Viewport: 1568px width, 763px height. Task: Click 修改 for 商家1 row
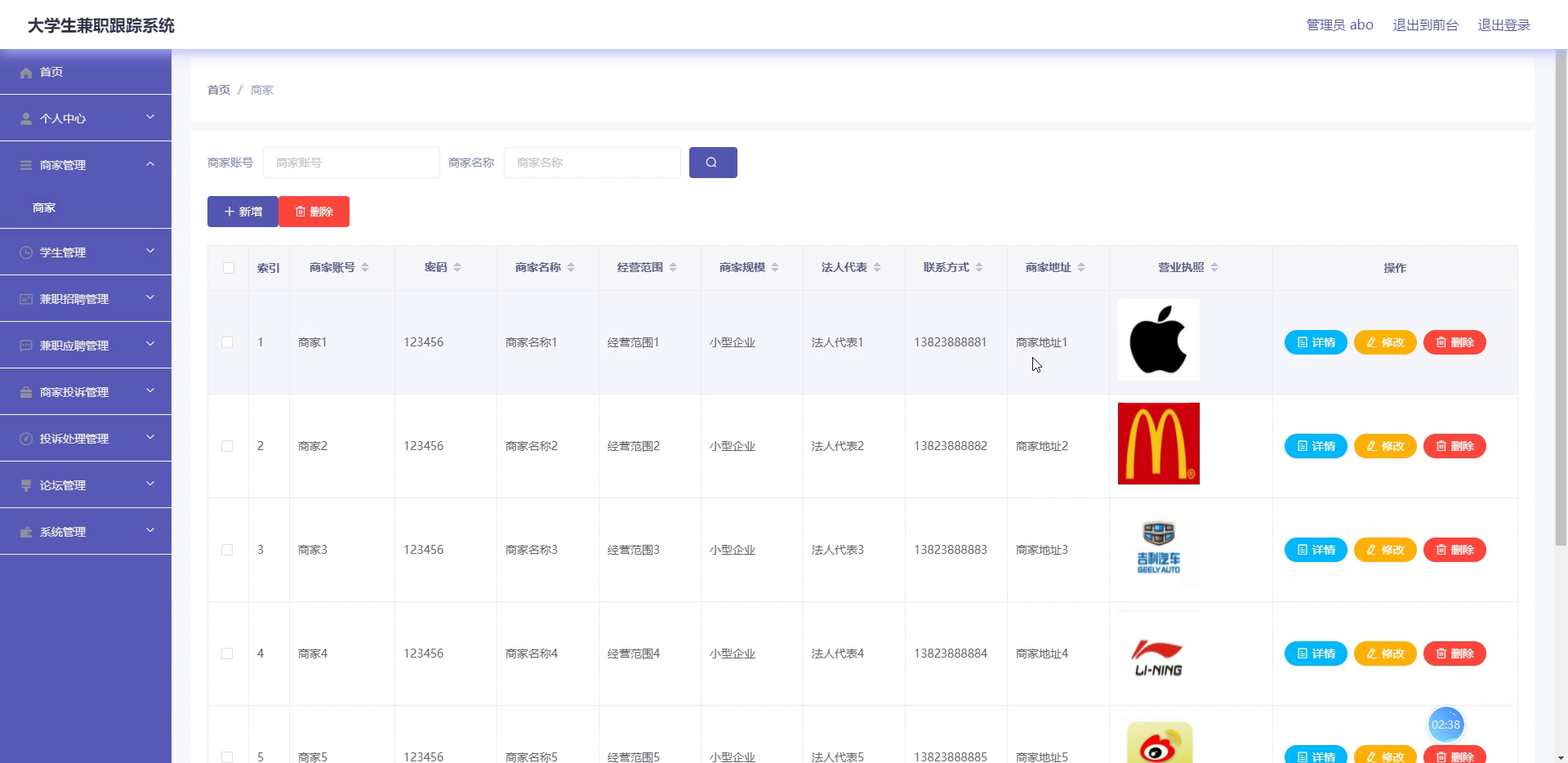(1385, 342)
